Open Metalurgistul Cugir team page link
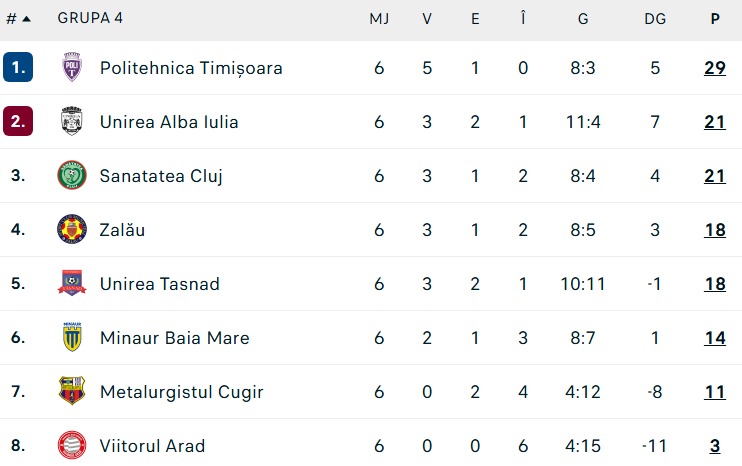The width and height of the screenshot is (742, 466). click(181, 392)
